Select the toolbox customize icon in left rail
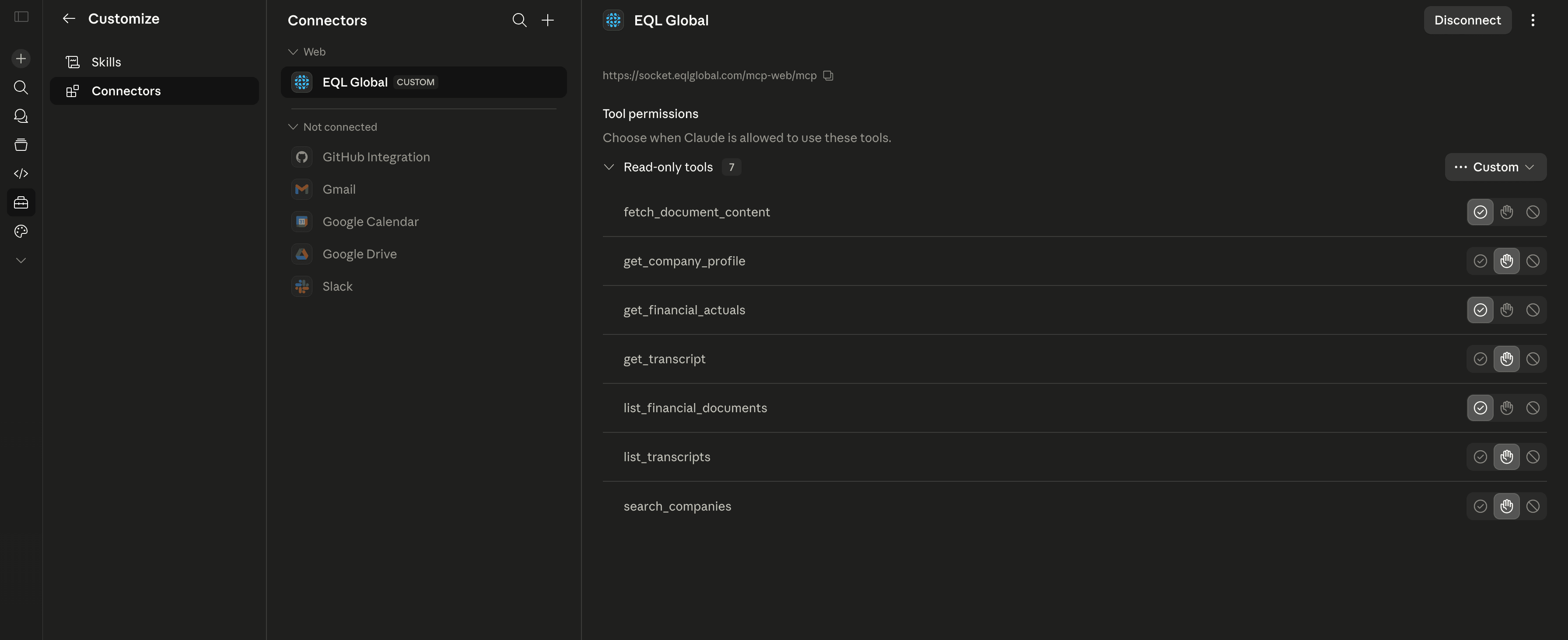The width and height of the screenshot is (1568, 640). tap(21, 202)
